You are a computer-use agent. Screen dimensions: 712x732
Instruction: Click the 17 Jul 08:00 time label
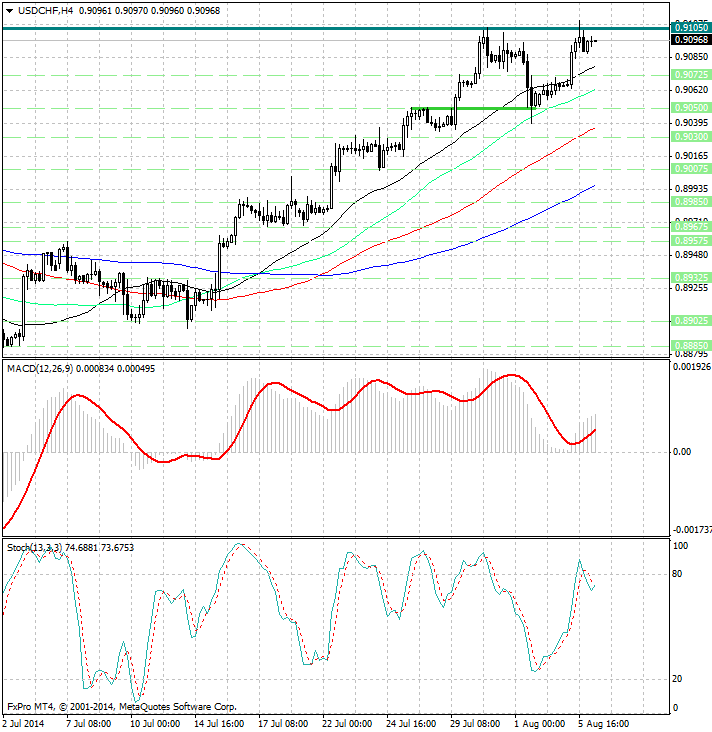[x=282, y=724]
